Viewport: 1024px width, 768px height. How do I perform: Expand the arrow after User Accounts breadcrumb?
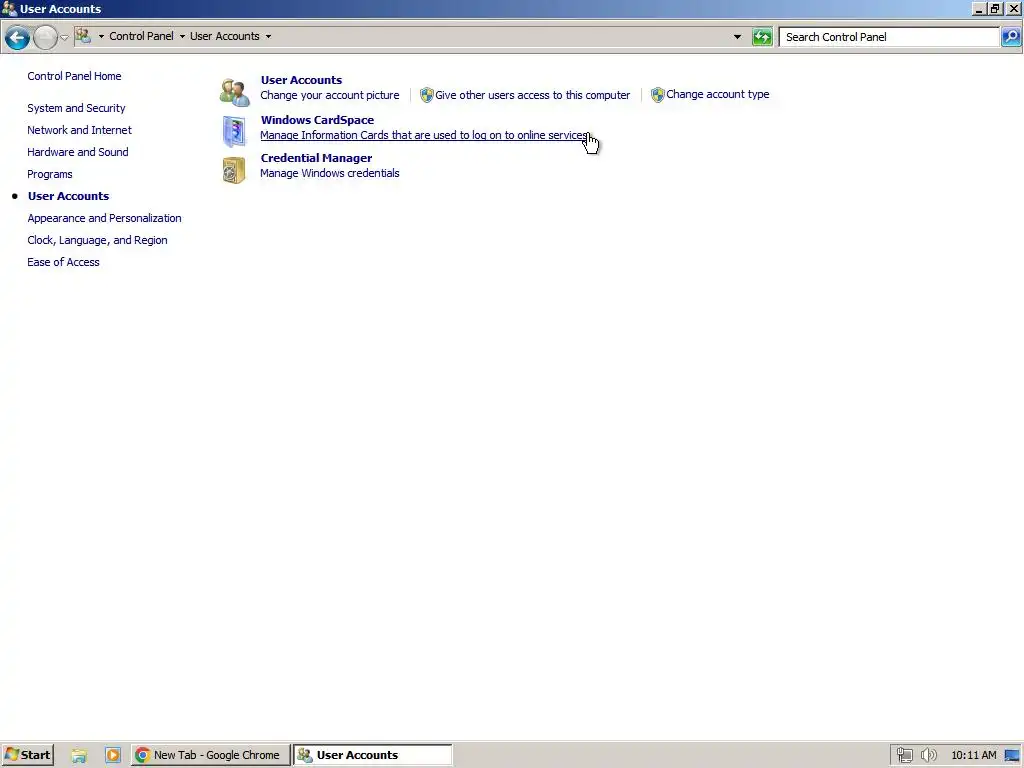coord(268,37)
